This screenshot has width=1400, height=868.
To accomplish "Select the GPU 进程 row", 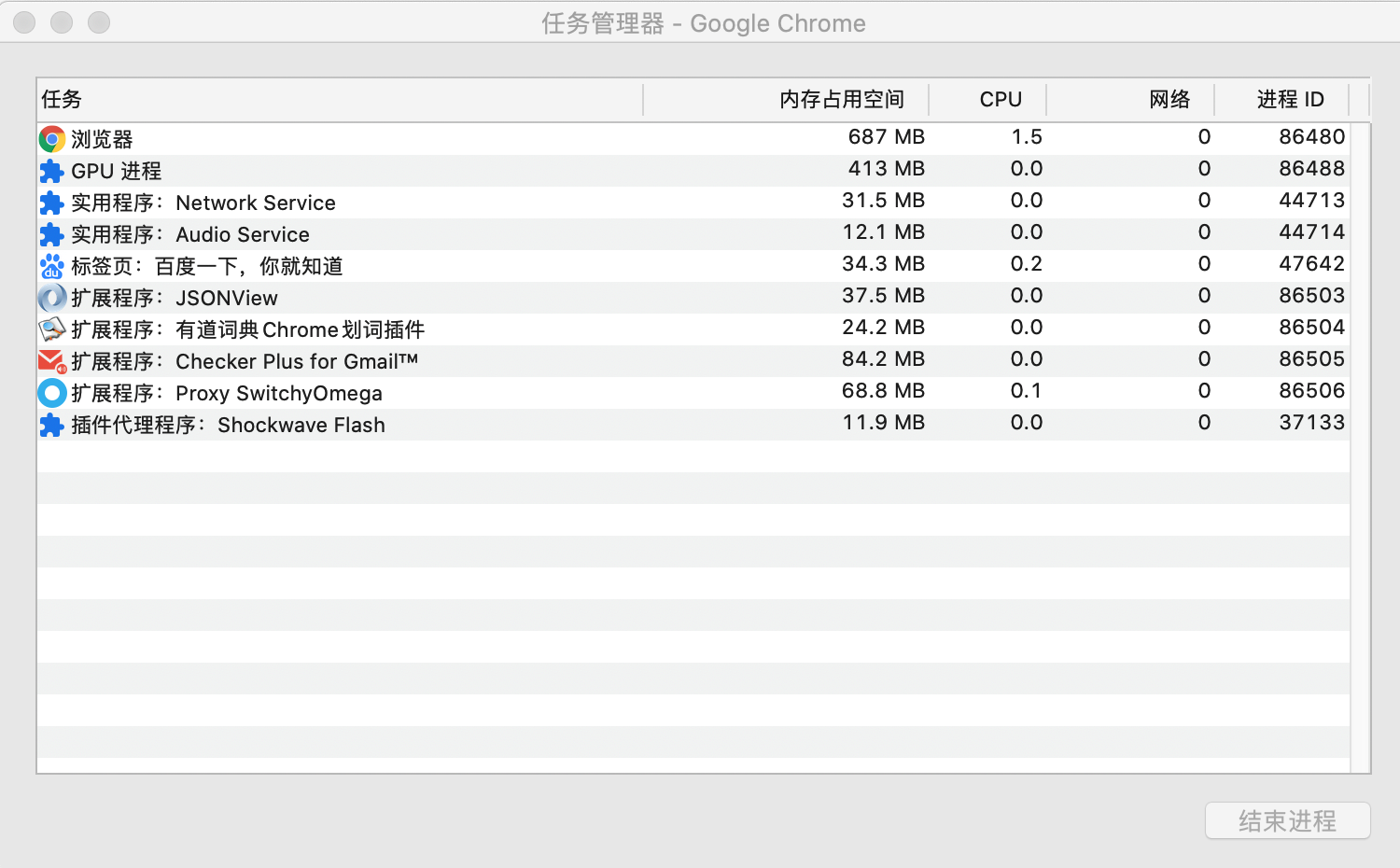I will click(693, 171).
